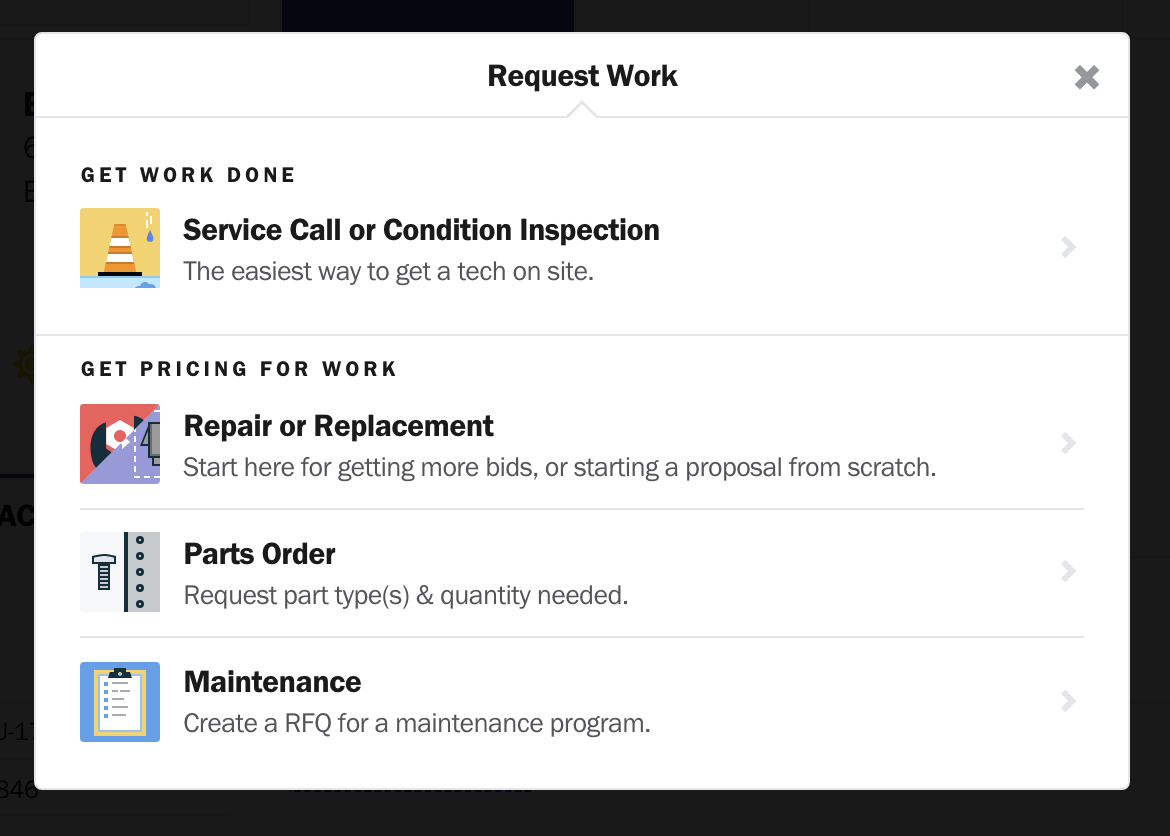Click the Request Work dialog title

pos(583,76)
